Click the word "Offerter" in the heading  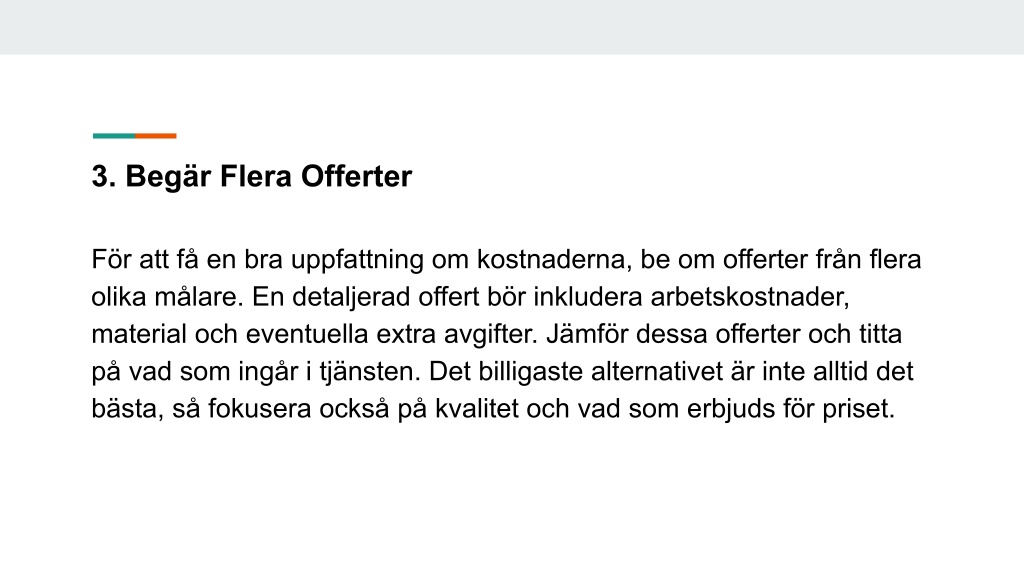(x=357, y=177)
